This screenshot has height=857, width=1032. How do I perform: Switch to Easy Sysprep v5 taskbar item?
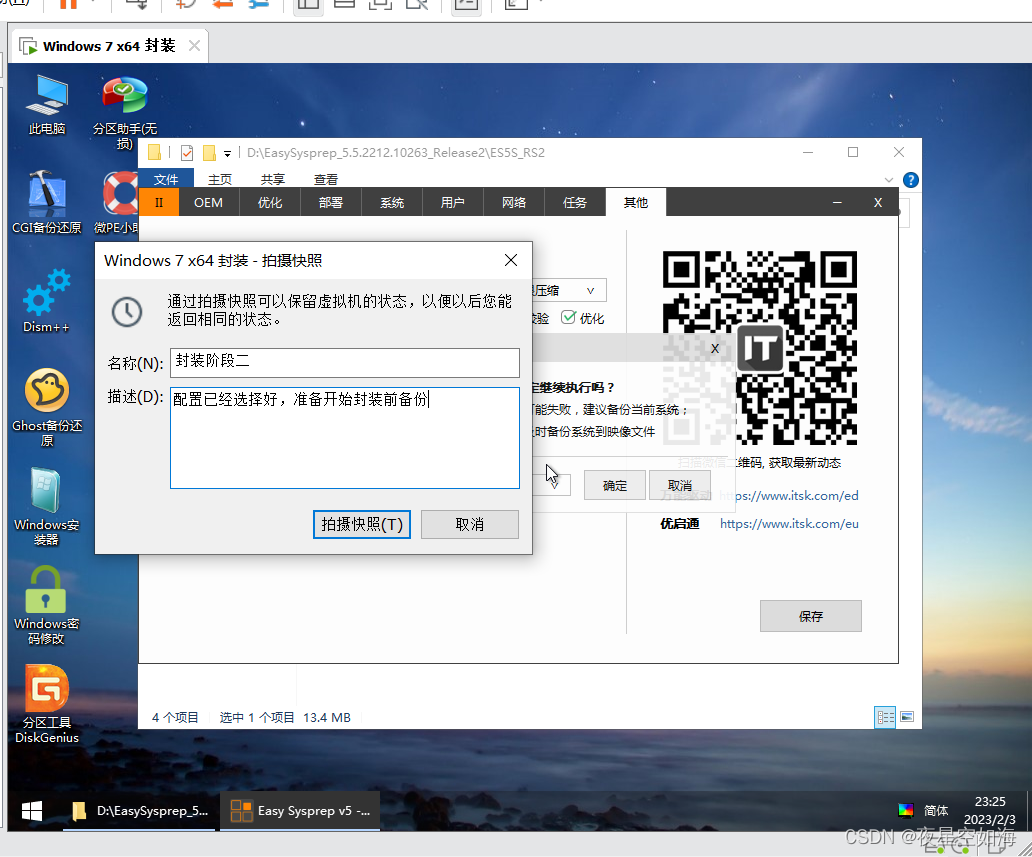pos(300,811)
